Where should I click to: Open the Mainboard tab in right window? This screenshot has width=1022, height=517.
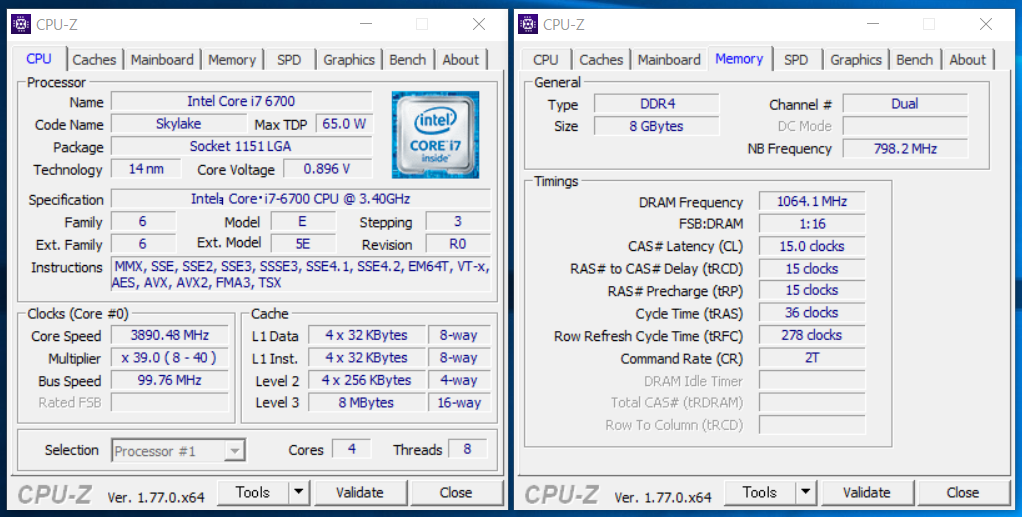click(669, 59)
